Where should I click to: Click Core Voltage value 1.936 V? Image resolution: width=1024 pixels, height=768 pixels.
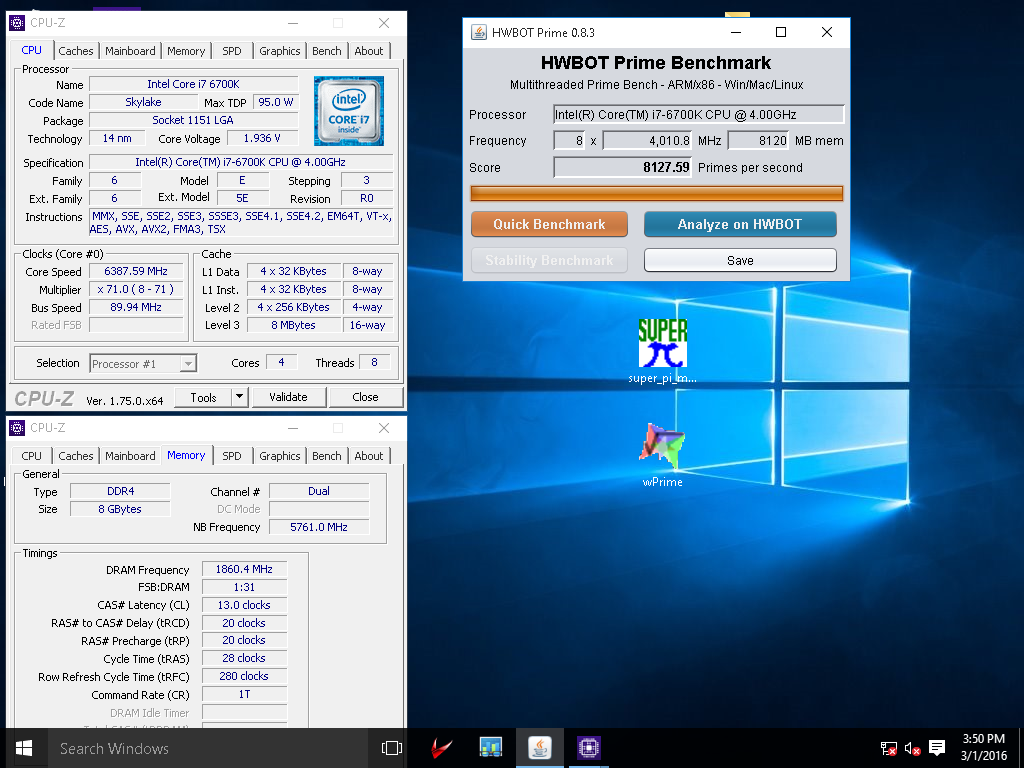click(x=263, y=138)
